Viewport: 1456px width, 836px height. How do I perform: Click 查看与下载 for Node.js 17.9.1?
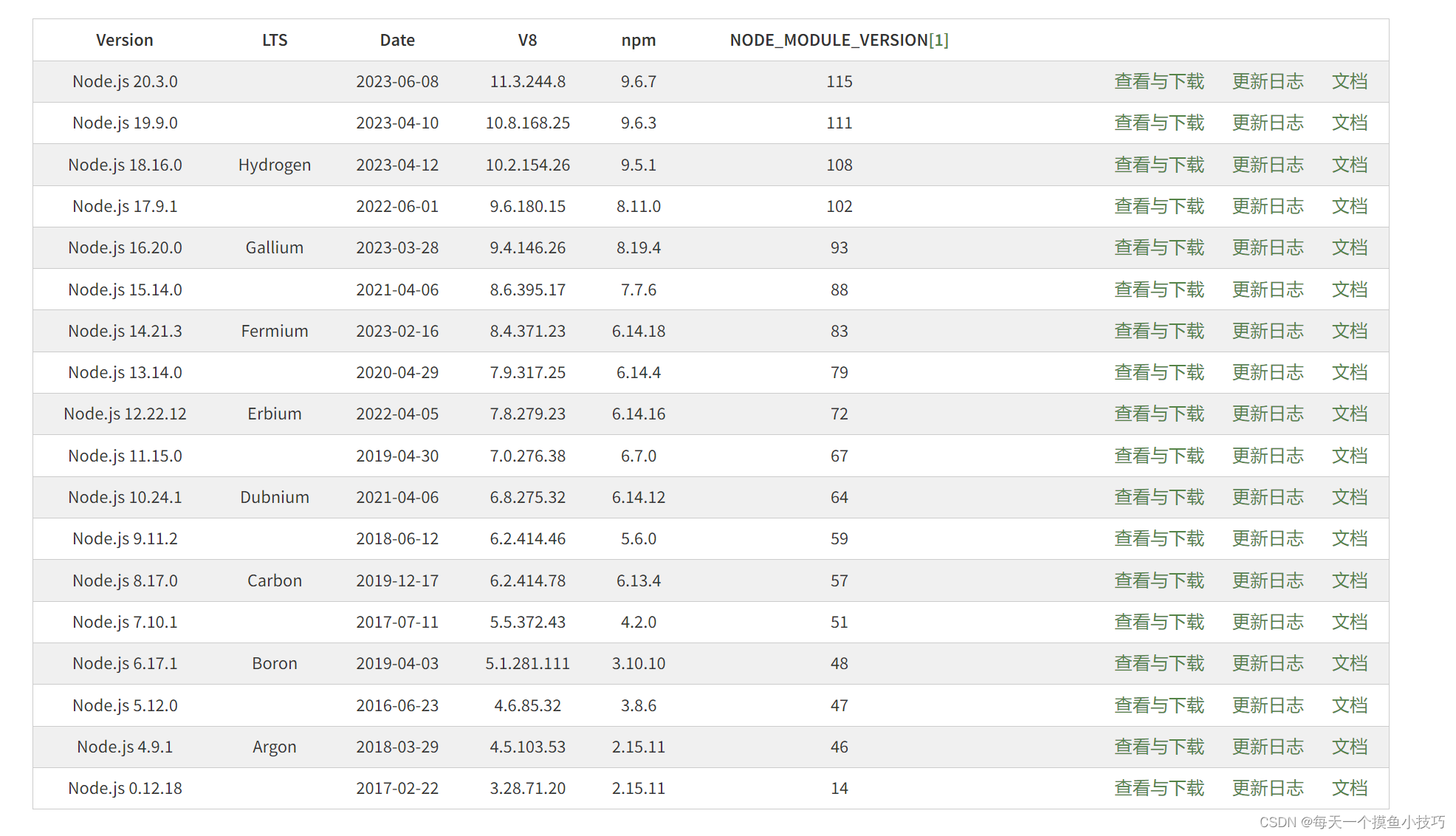(x=1159, y=206)
